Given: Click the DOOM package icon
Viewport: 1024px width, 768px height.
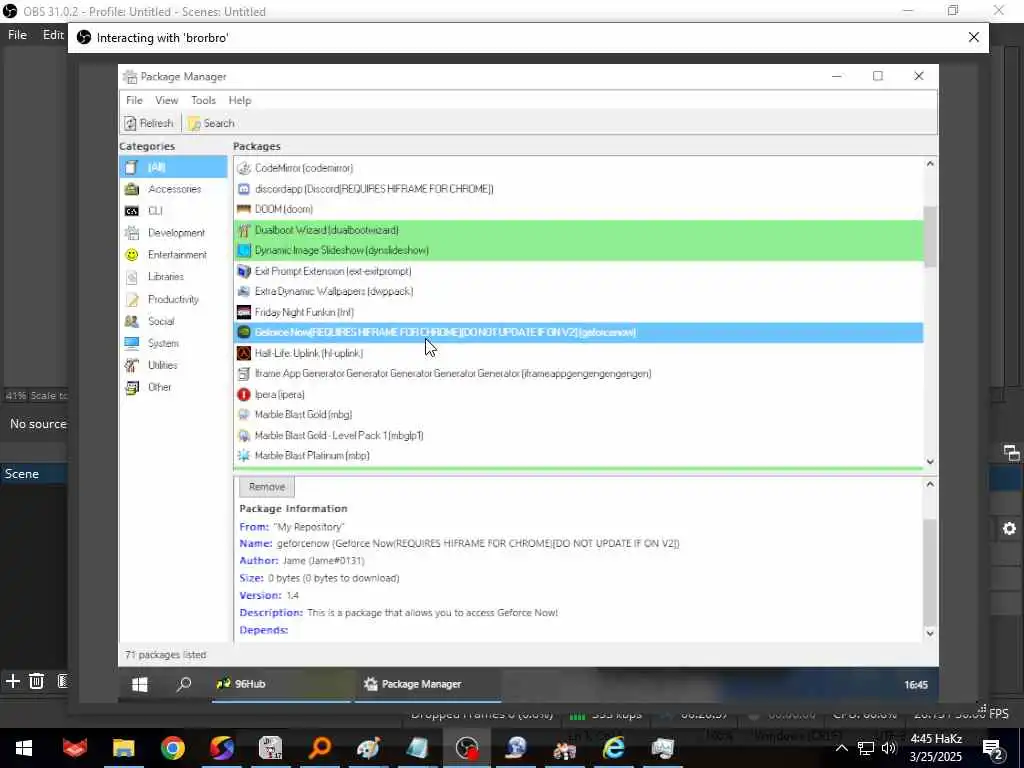Looking at the screenshot, I should click(244, 210).
